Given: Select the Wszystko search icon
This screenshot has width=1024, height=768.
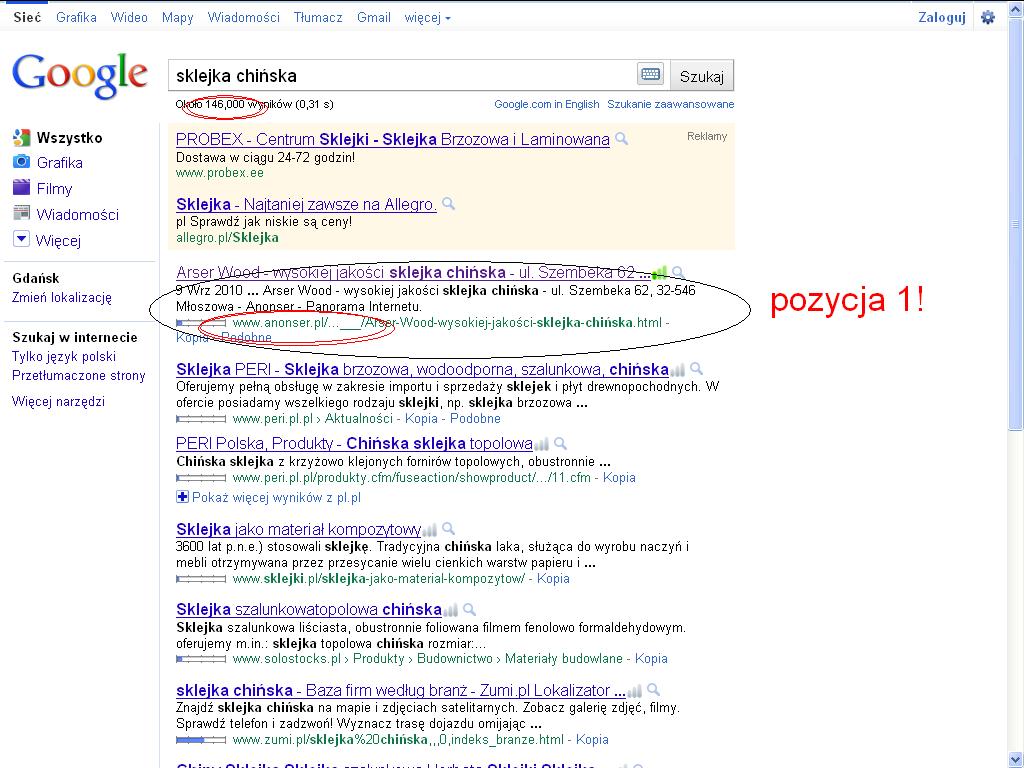Looking at the screenshot, I should (22, 138).
